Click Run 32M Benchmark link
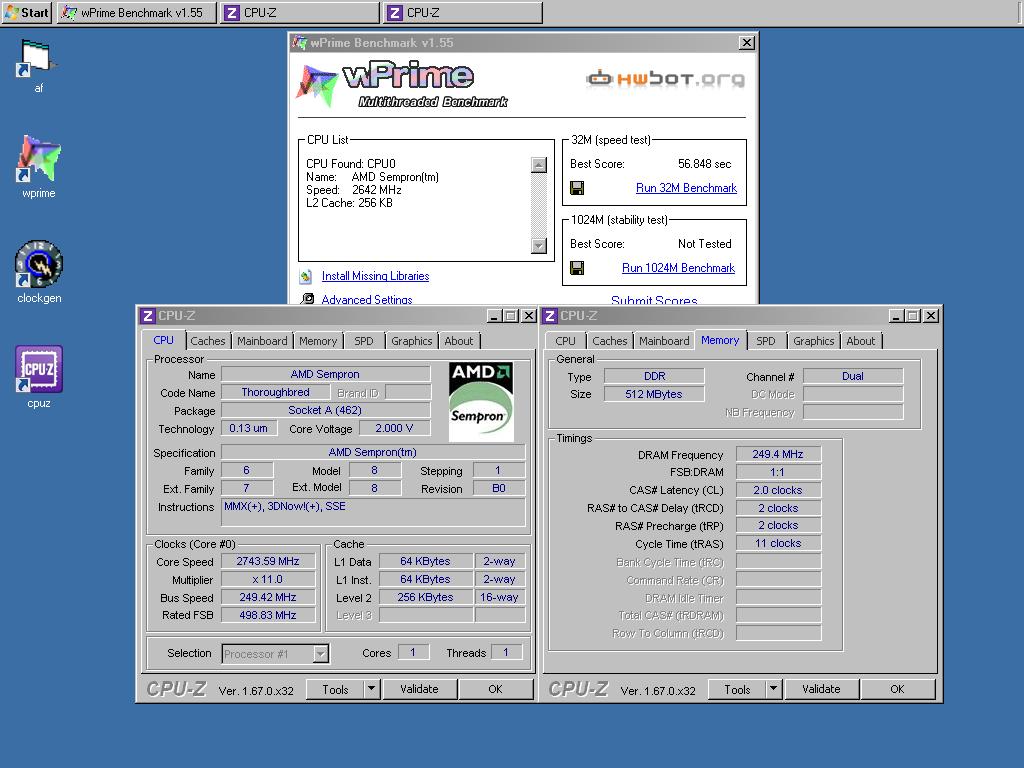Viewport: 1024px width, 768px height. tap(686, 188)
